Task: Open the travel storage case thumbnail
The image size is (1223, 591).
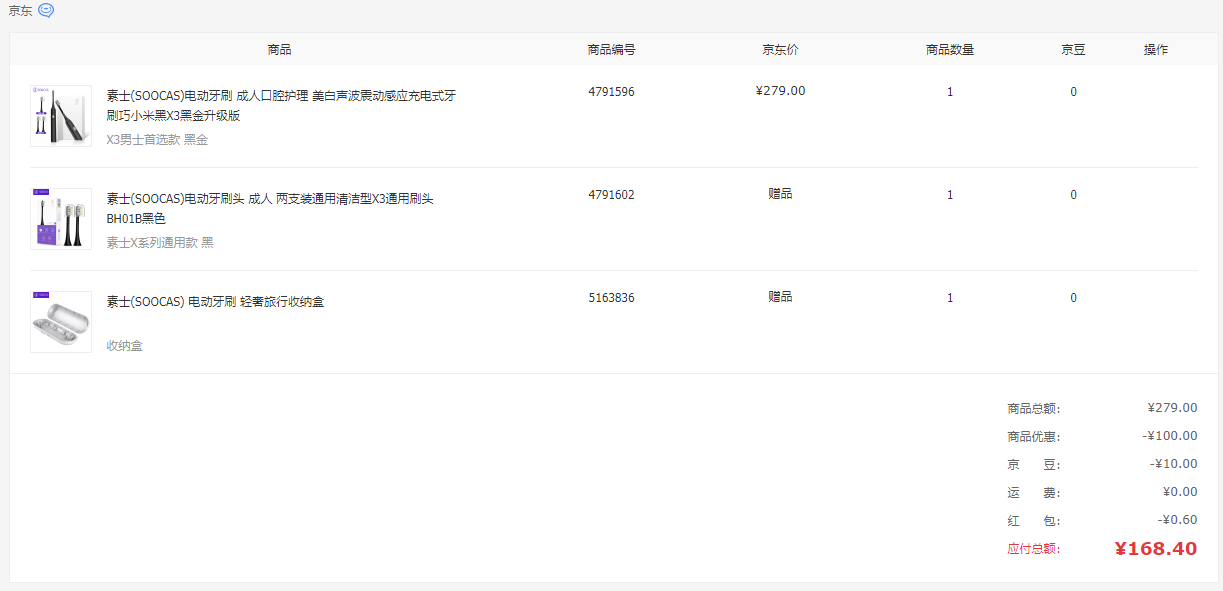Action: click(61, 322)
